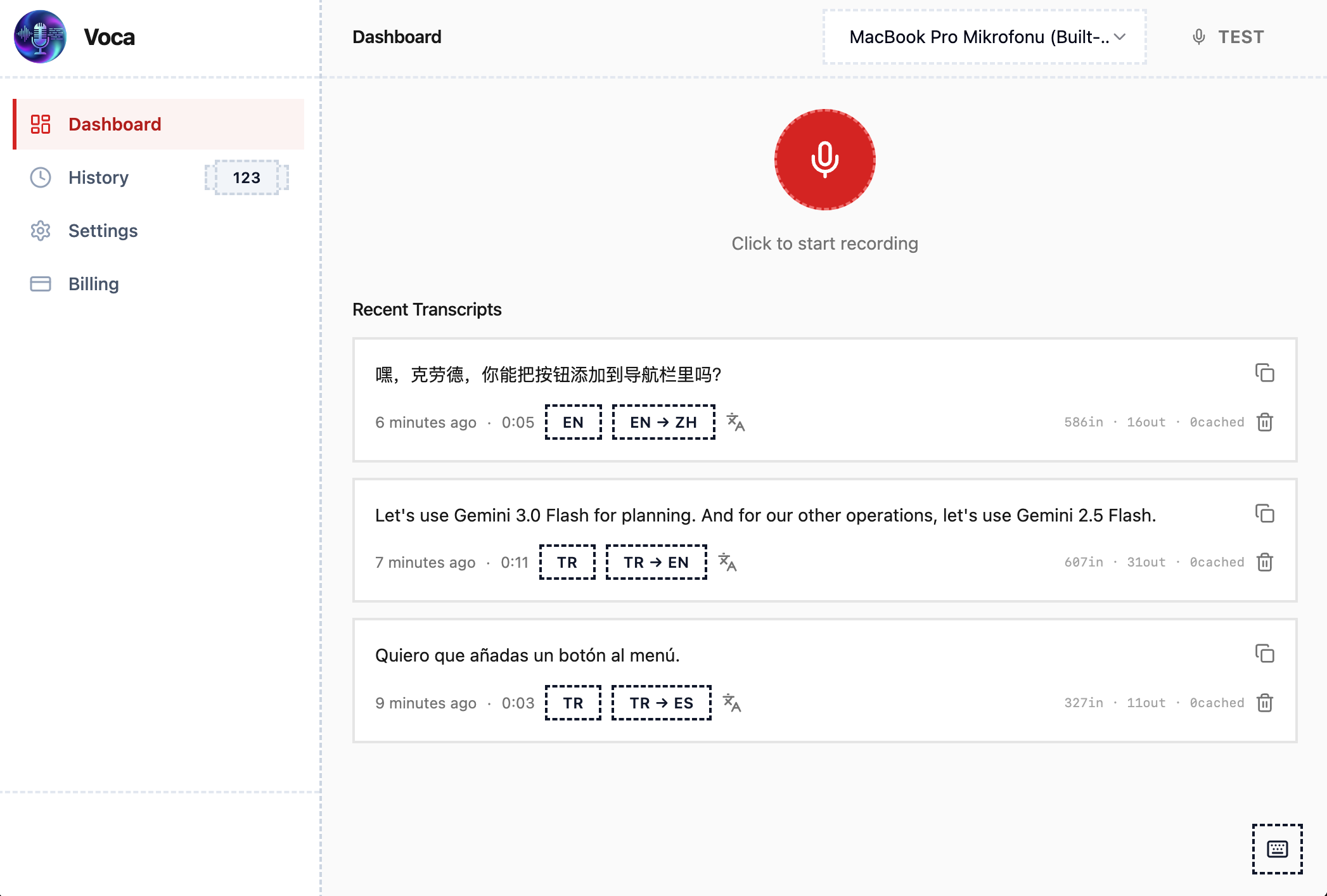This screenshot has height=896, width=1327.
Task: Copy the Spanish 'Quiero que' transcript
Action: tap(1264, 654)
